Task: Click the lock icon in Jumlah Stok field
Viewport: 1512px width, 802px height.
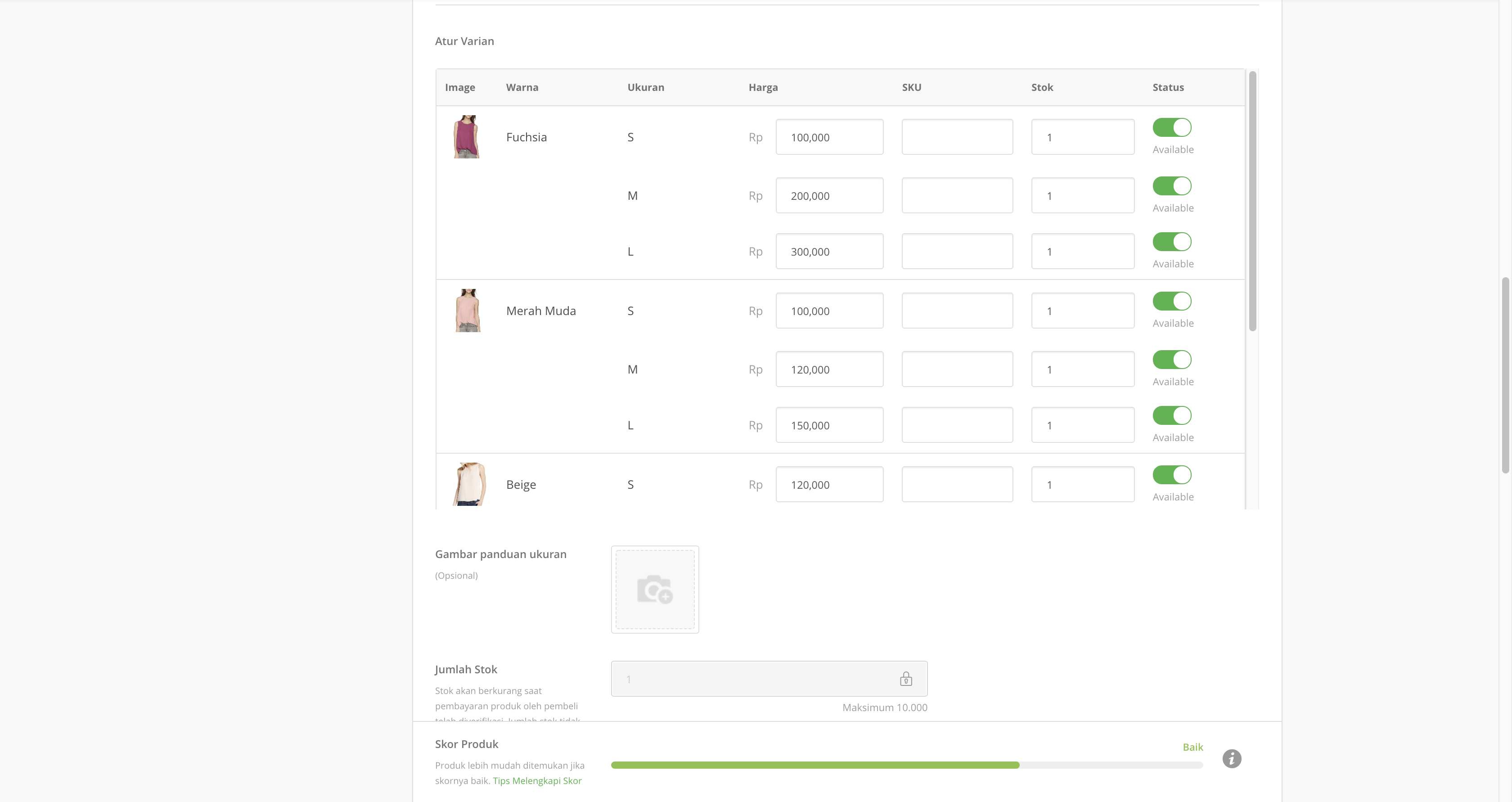Action: pos(906,679)
